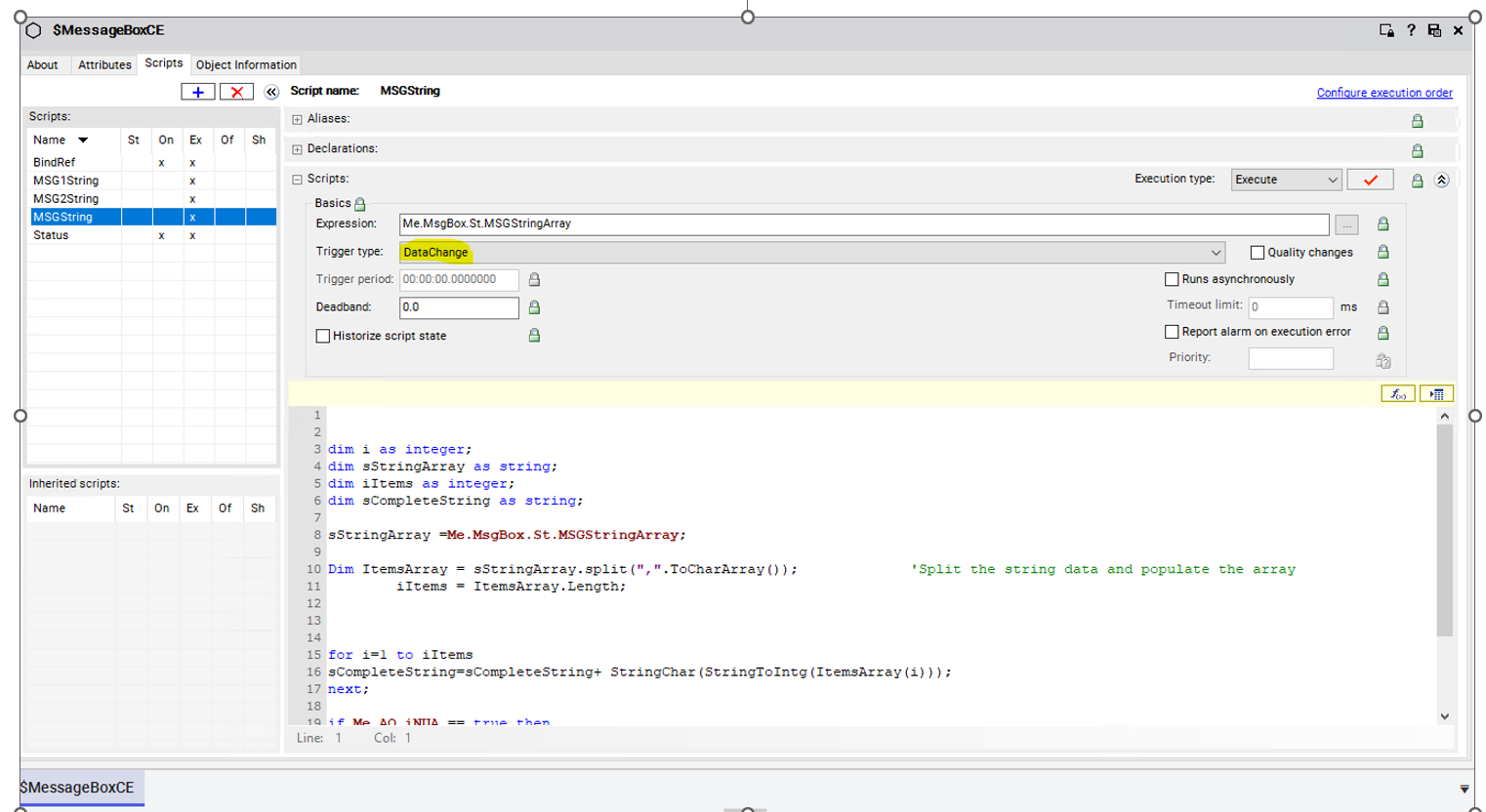Switch to the Attributes tab
The image size is (1486, 812).
tap(104, 64)
